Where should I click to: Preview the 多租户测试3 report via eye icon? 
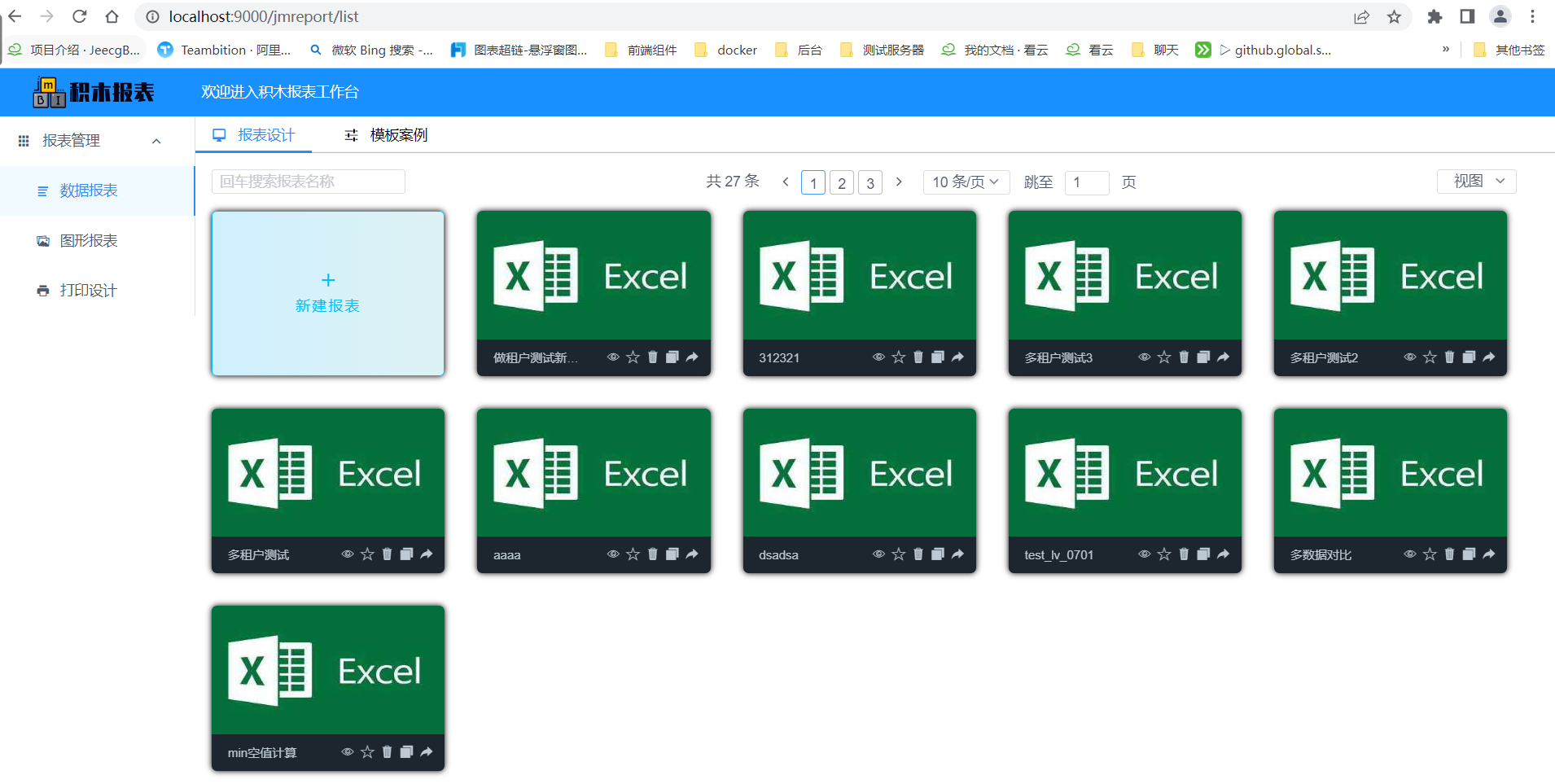[1144, 357]
